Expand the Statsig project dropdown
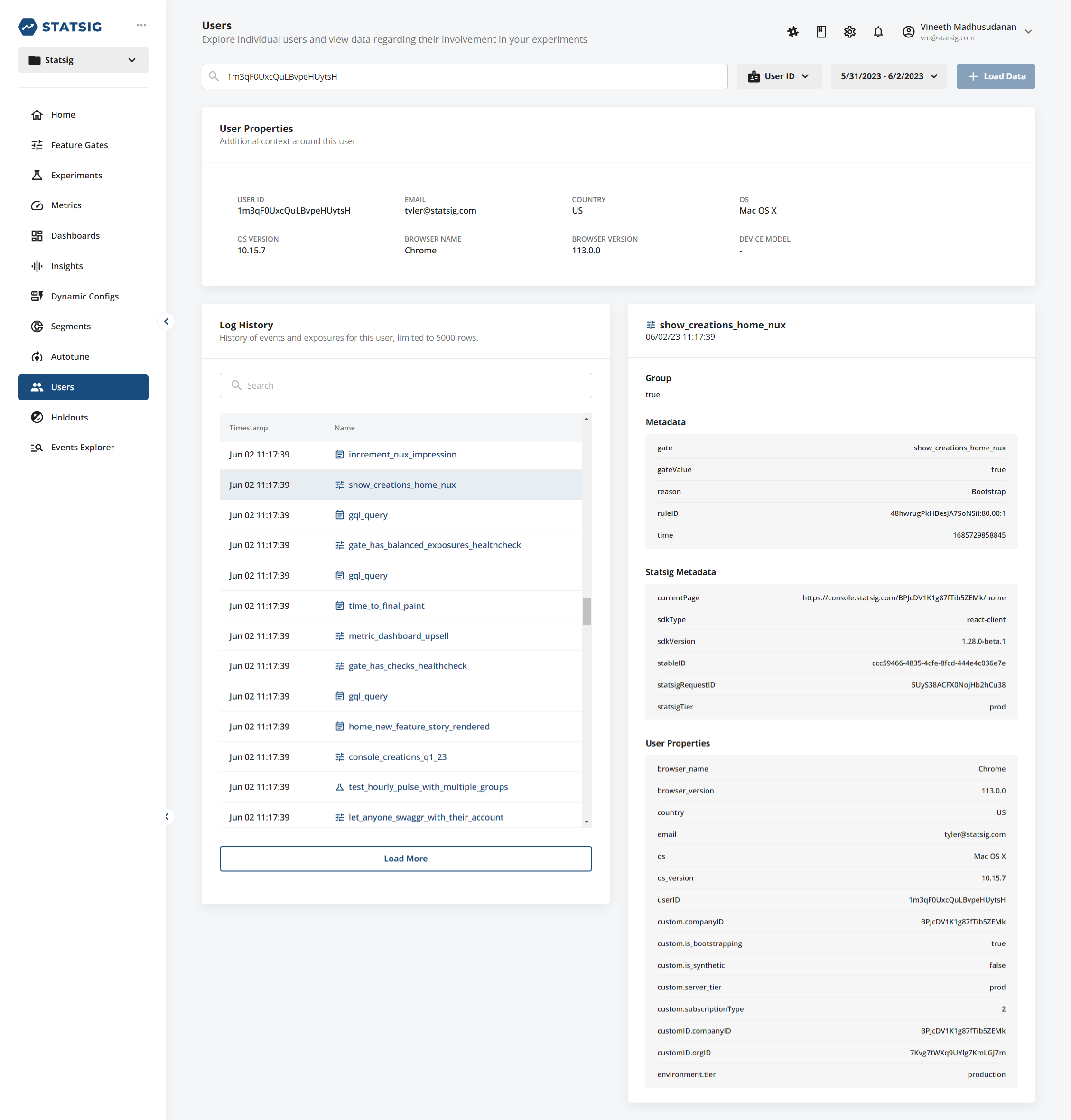This screenshot has height=1120, width=1071. coord(83,60)
